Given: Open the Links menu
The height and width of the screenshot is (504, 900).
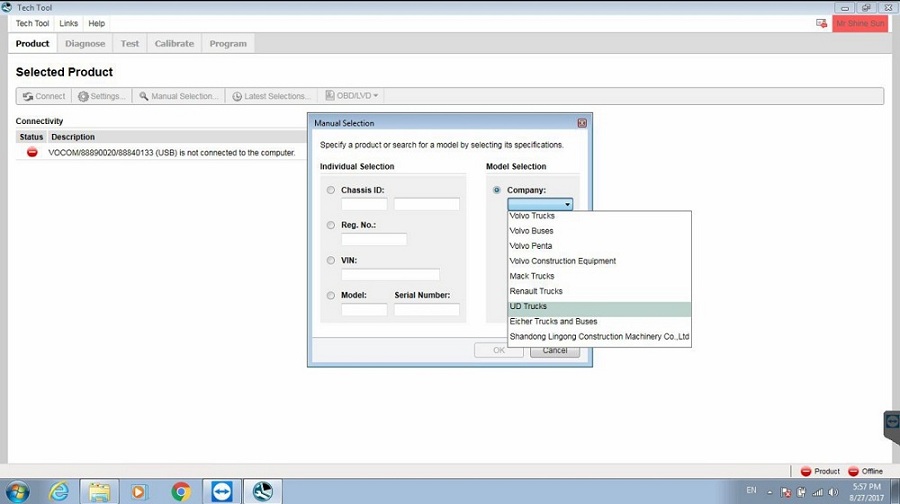Looking at the screenshot, I should coord(68,23).
